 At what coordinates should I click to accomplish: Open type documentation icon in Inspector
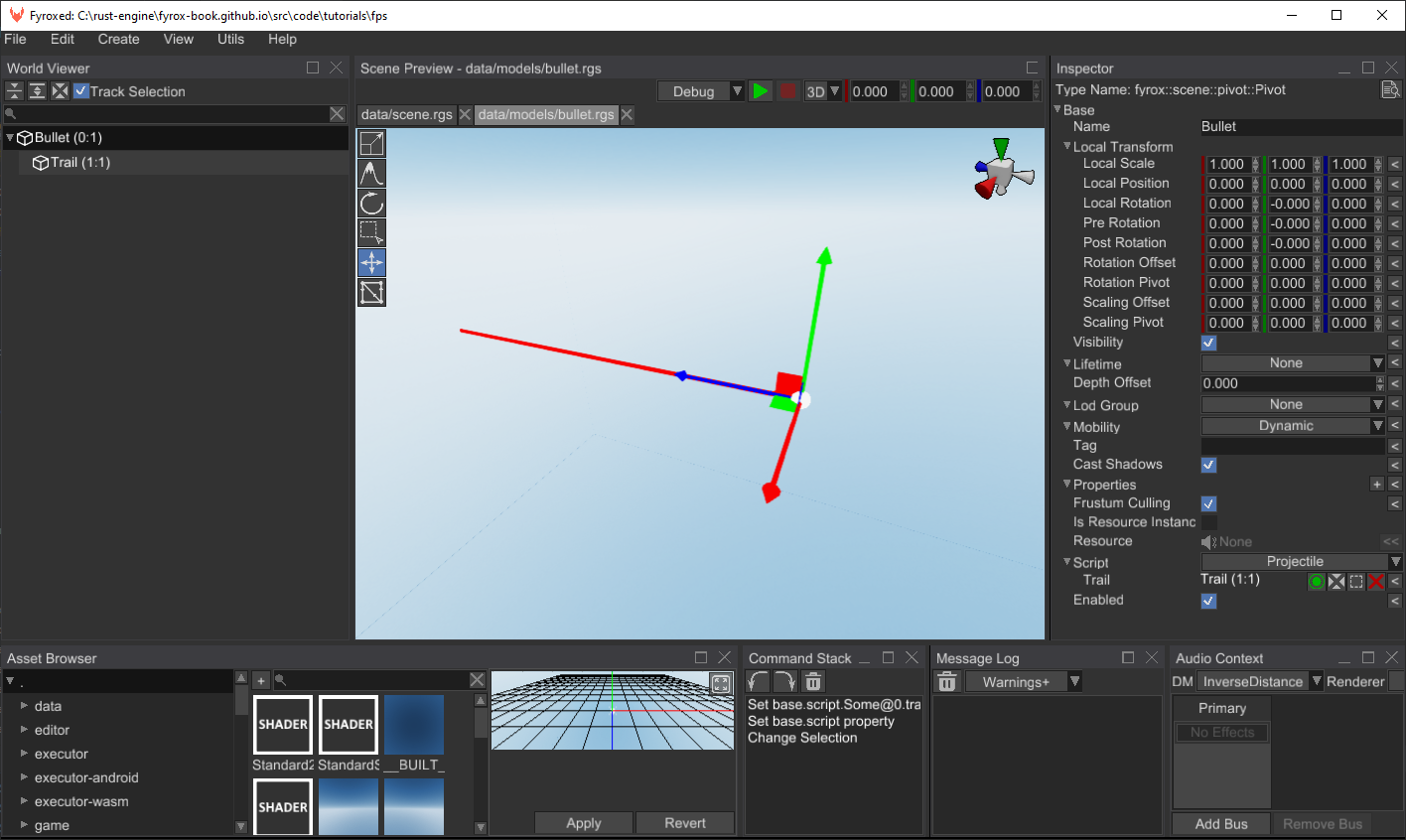[1390, 90]
